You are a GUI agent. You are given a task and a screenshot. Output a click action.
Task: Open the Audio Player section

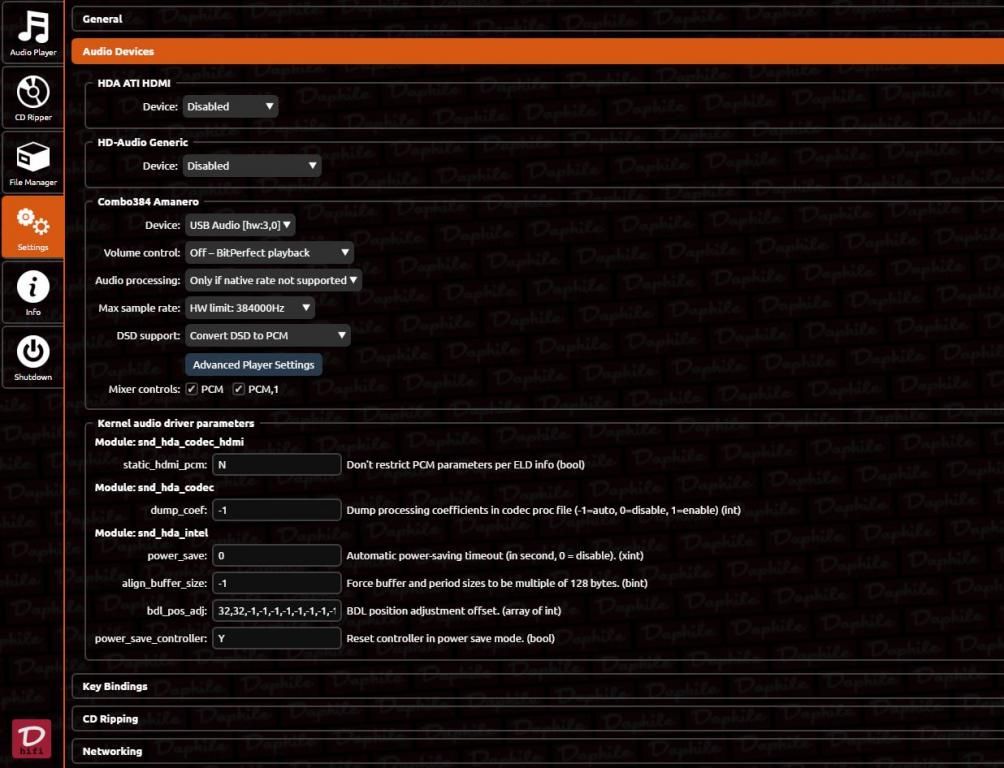[x=33, y=32]
